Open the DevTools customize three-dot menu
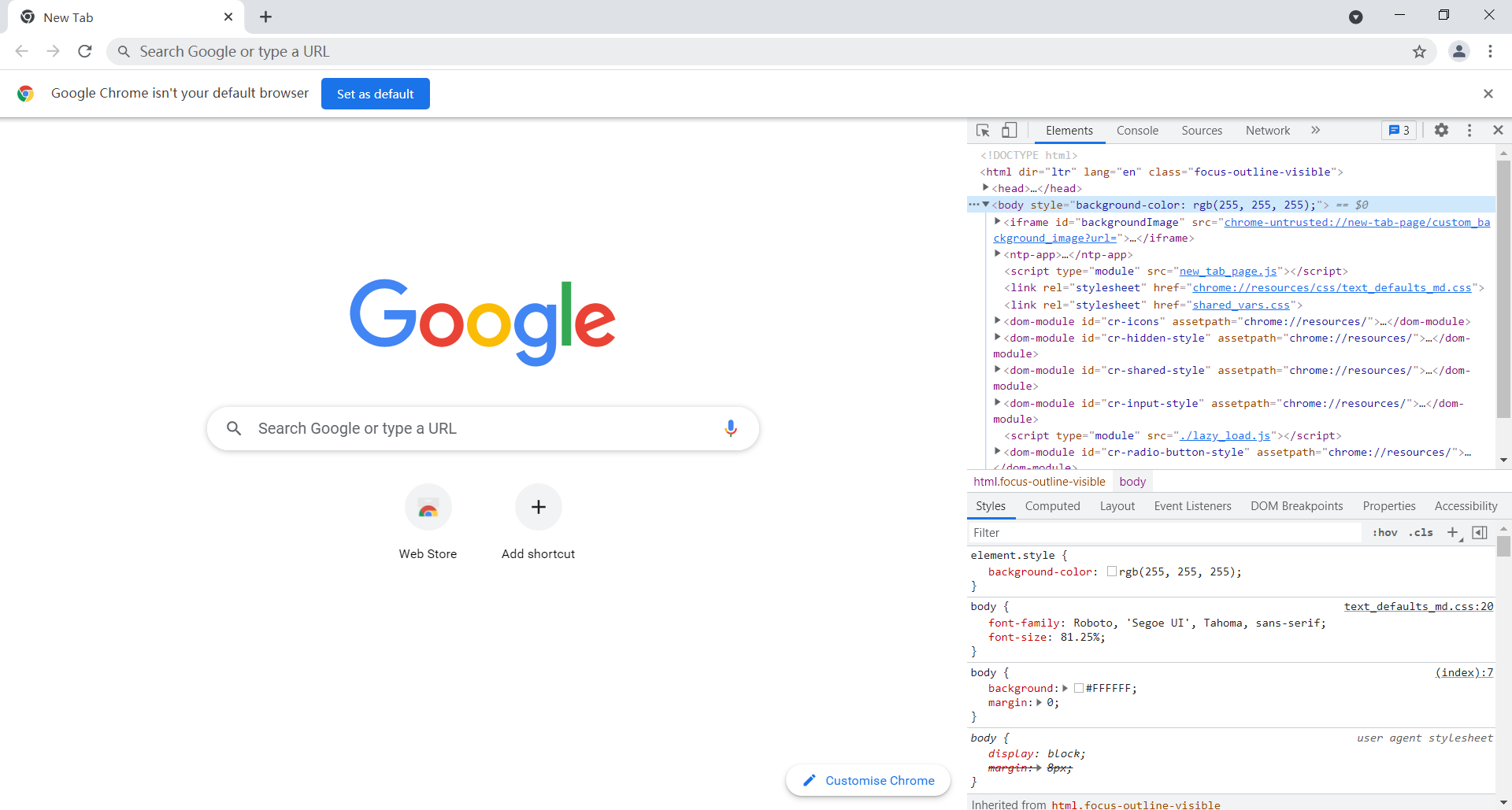This screenshot has height=810, width=1512. point(1469,131)
